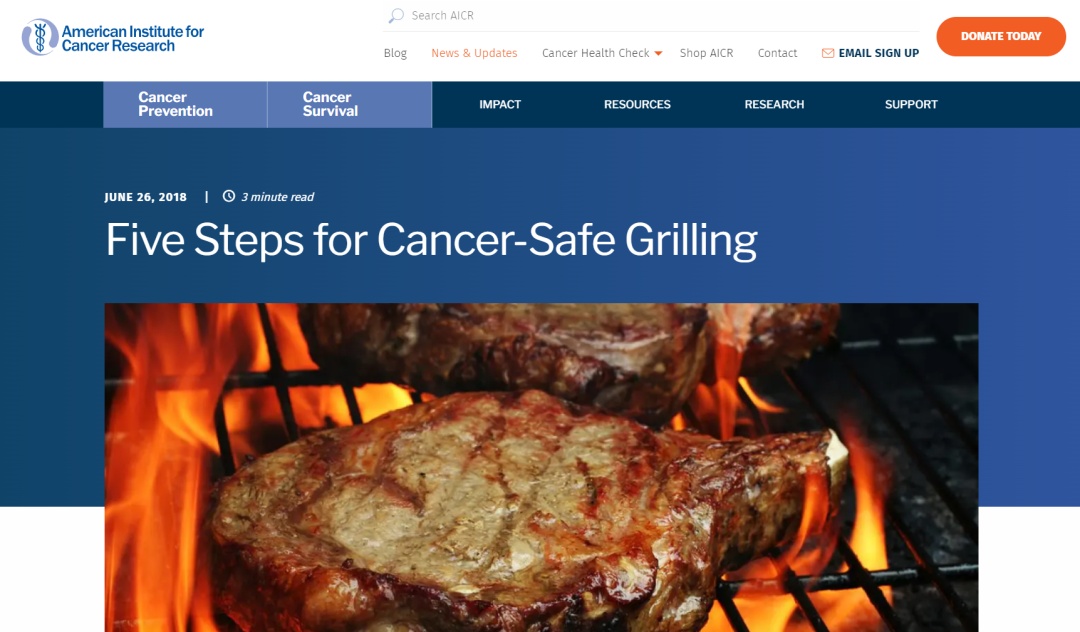Open the Cancer Health Check menu

[x=596, y=53]
